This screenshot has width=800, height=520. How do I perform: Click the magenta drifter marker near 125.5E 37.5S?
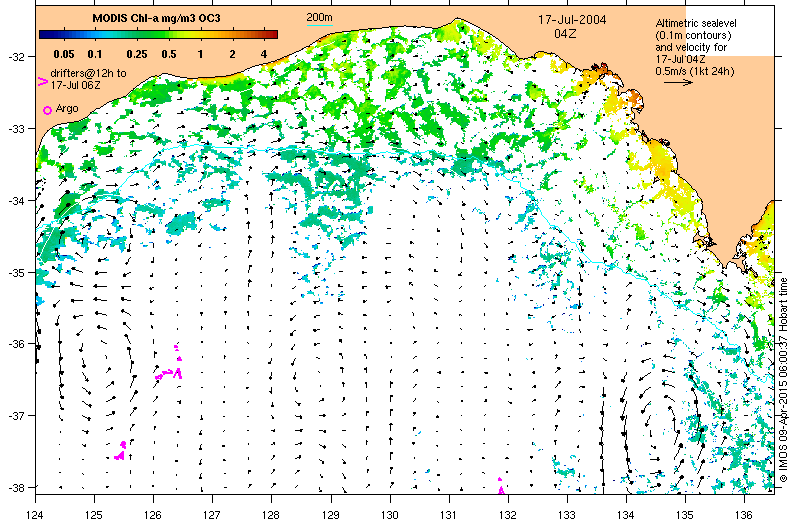[x=121, y=451]
